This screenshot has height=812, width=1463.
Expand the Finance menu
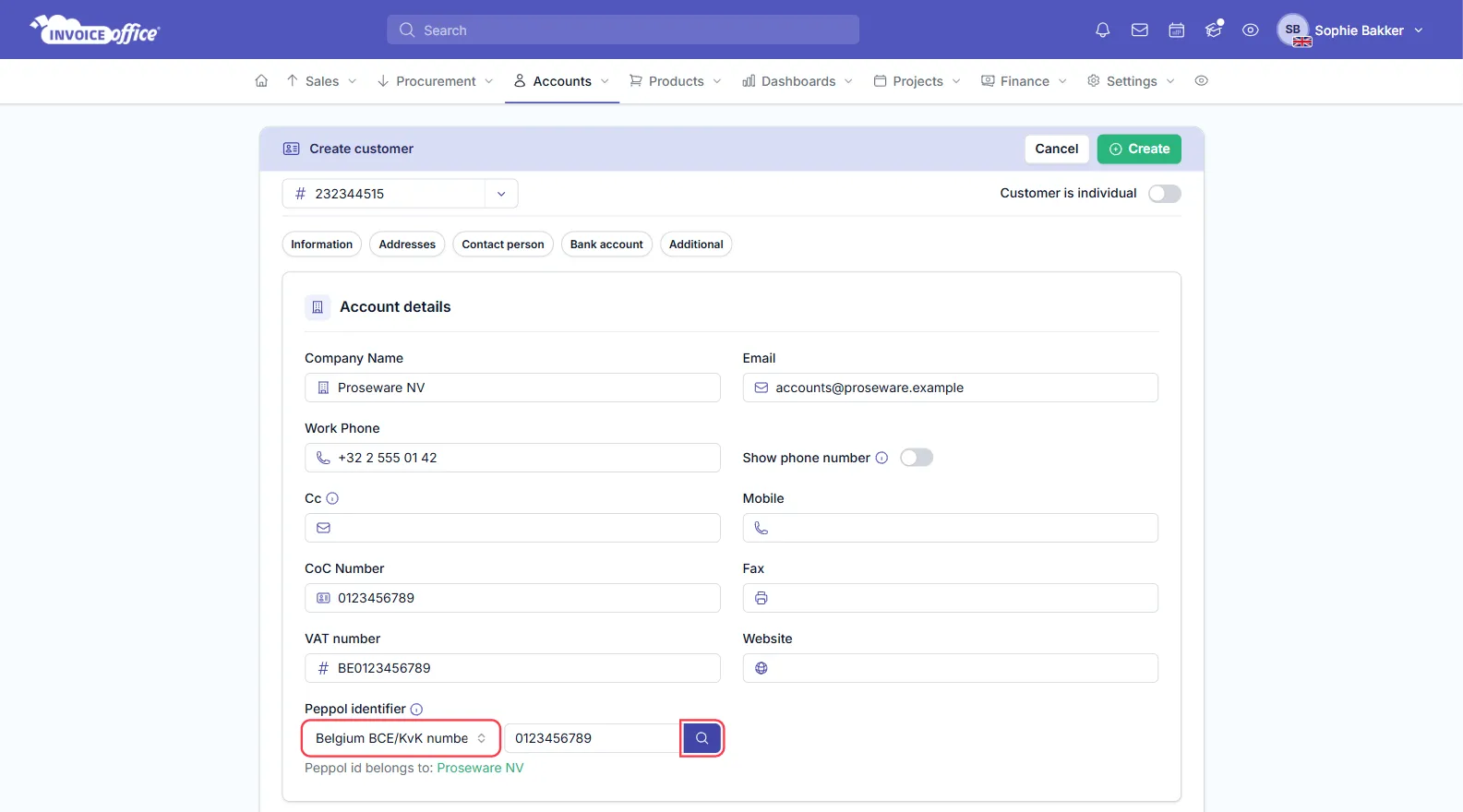[x=1025, y=81]
